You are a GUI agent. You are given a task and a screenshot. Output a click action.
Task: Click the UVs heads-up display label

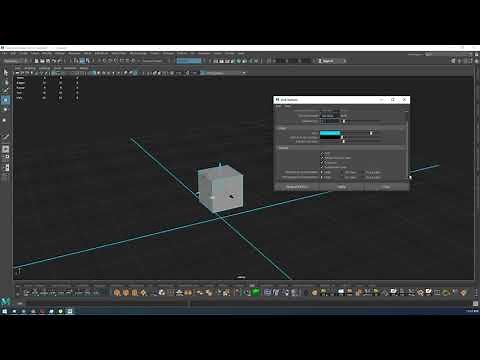pyautogui.click(x=20, y=98)
